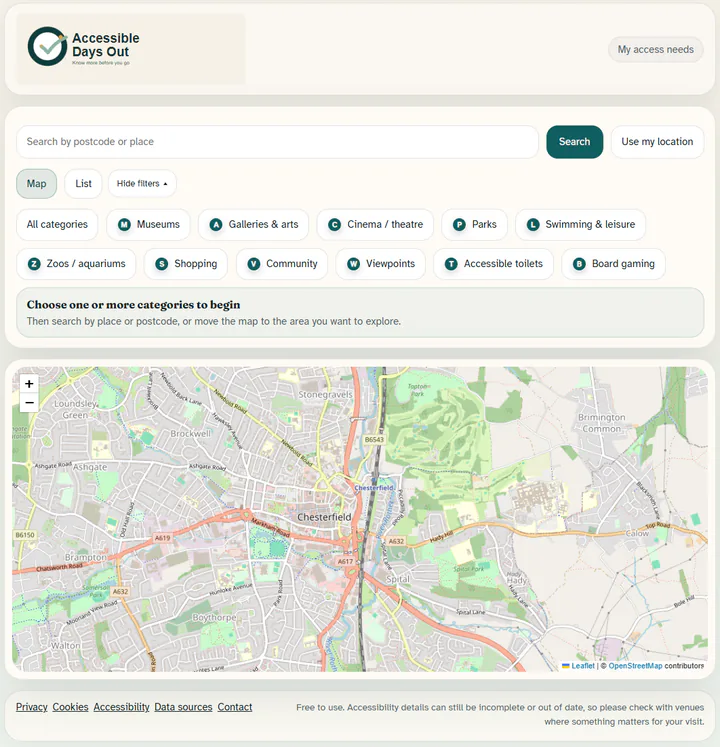Screen dimensions: 720x747
Task: Click the B6543 road shield on map
Action: click(x=374, y=440)
